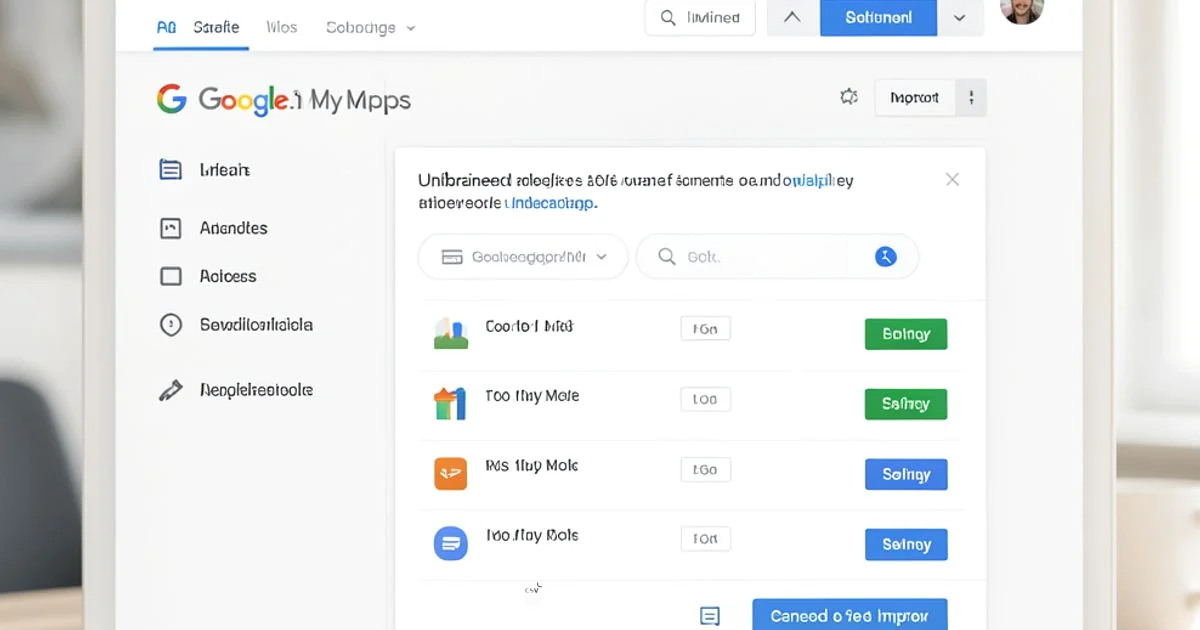Select the pencil edit tool in the sidebar
1200x630 pixels.
(x=169, y=389)
